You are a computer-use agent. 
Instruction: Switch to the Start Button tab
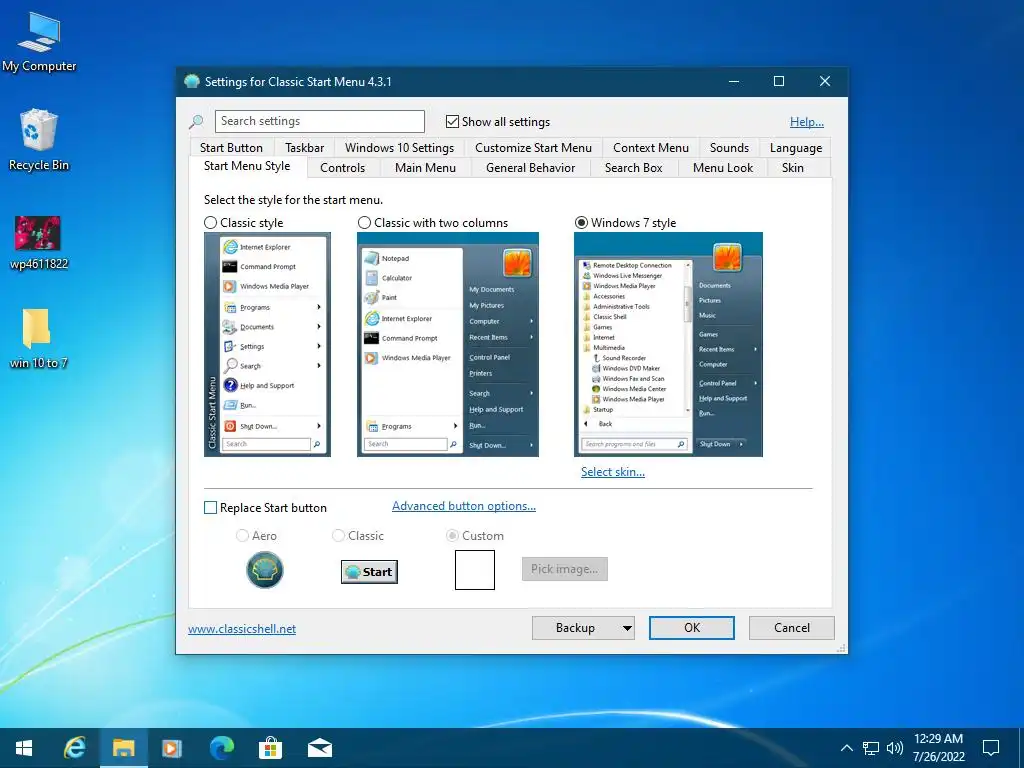point(231,148)
